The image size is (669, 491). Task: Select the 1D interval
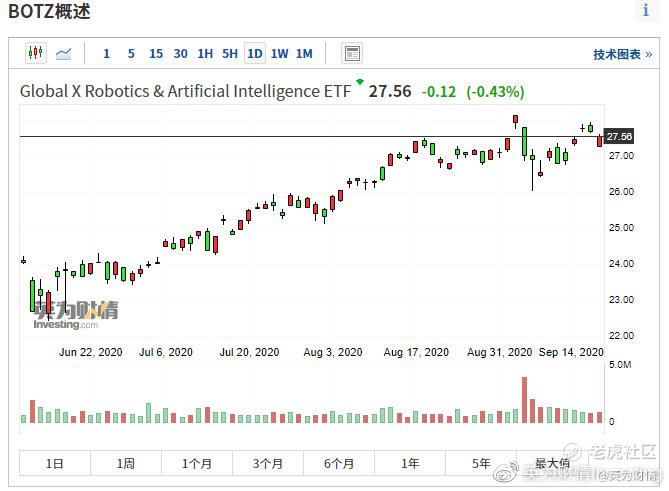pos(255,54)
